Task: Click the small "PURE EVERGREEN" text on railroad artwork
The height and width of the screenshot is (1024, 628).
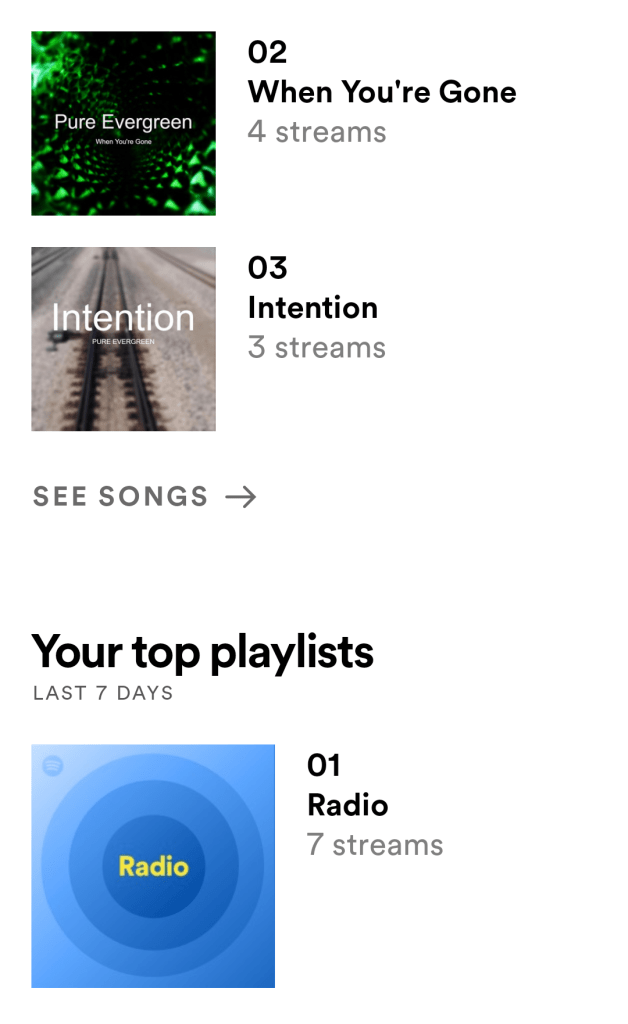Action: 122,342
